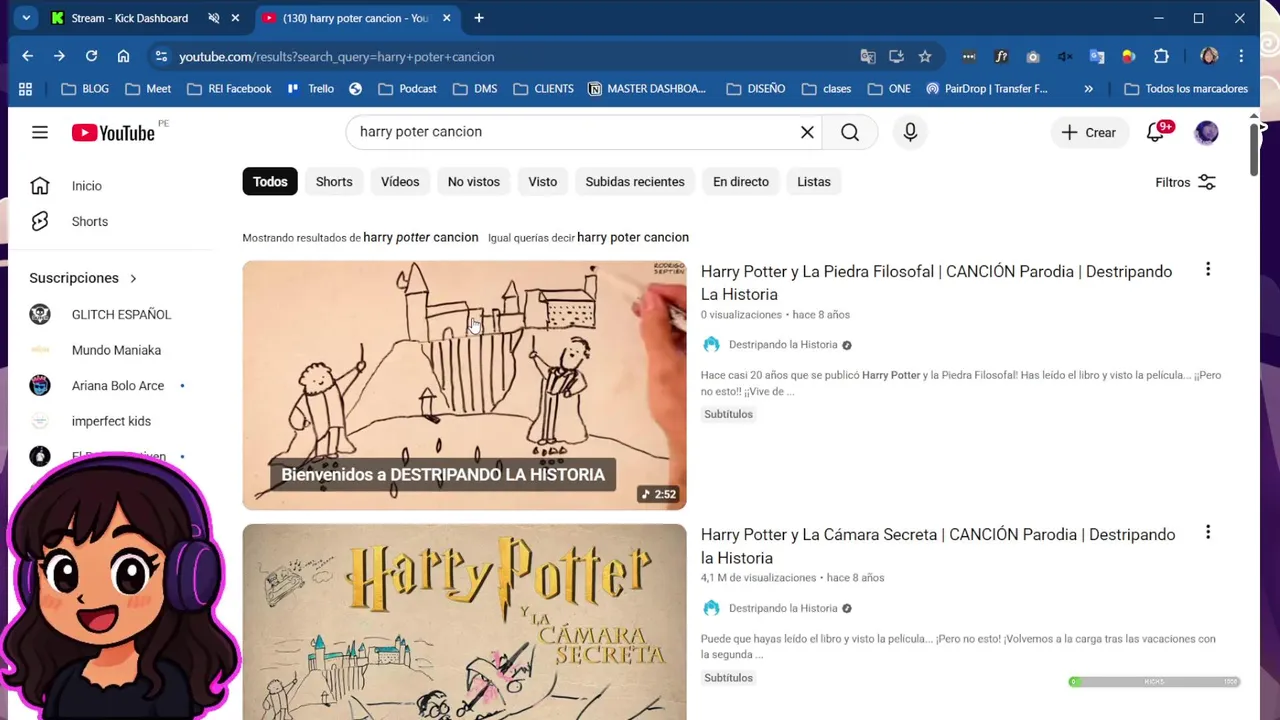This screenshot has height=720, width=1280.
Task: Open Harry Potter y La Piedra Filosofal title
Action: pyautogui.click(x=936, y=282)
